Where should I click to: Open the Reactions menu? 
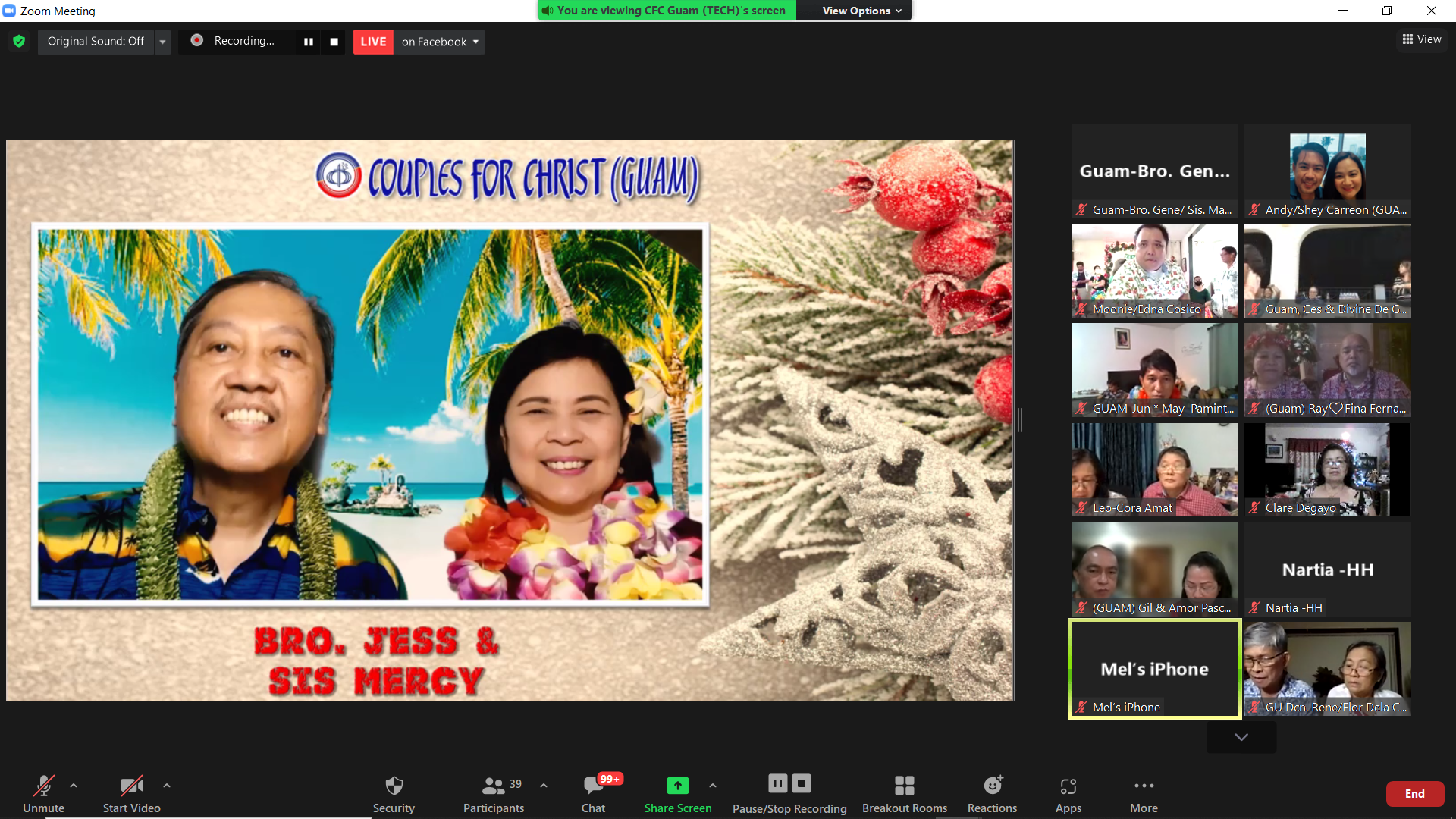tap(992, 793)
